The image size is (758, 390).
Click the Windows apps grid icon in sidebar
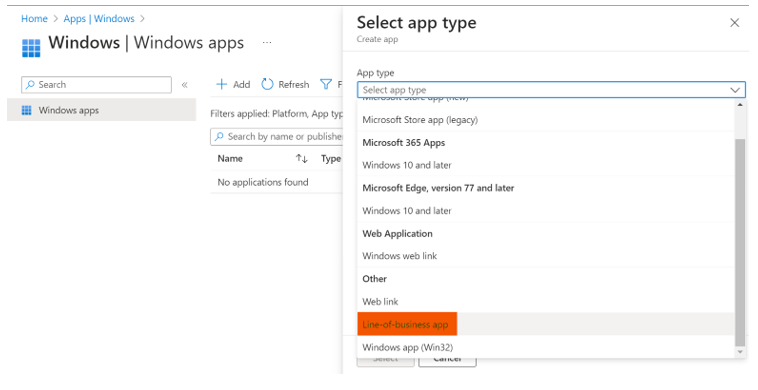27,110
